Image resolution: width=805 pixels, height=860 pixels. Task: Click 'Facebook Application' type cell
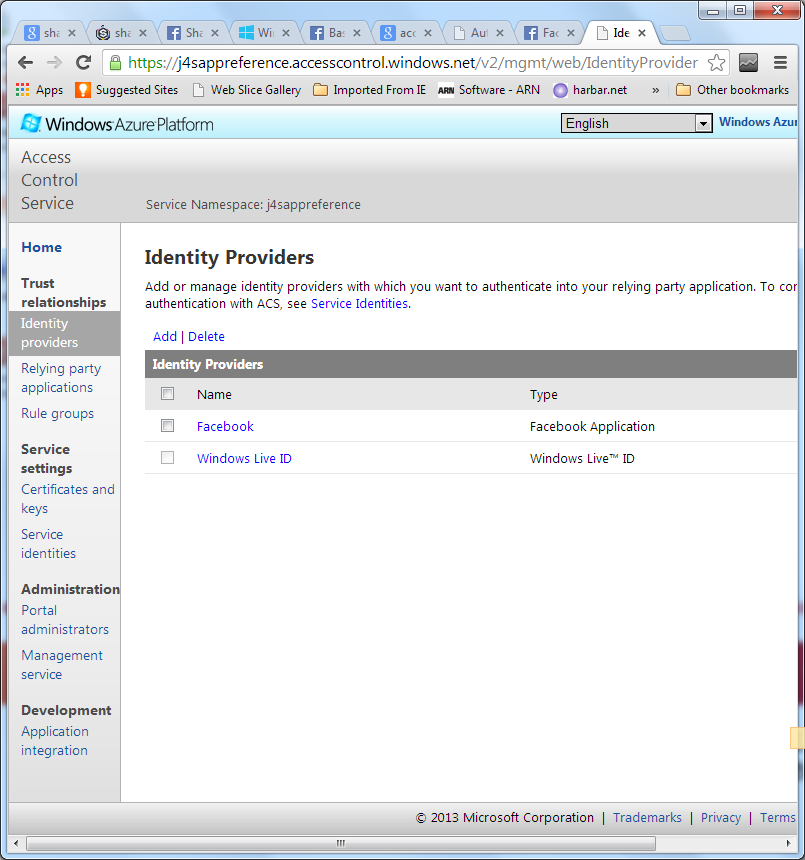(x=592, y=426)
